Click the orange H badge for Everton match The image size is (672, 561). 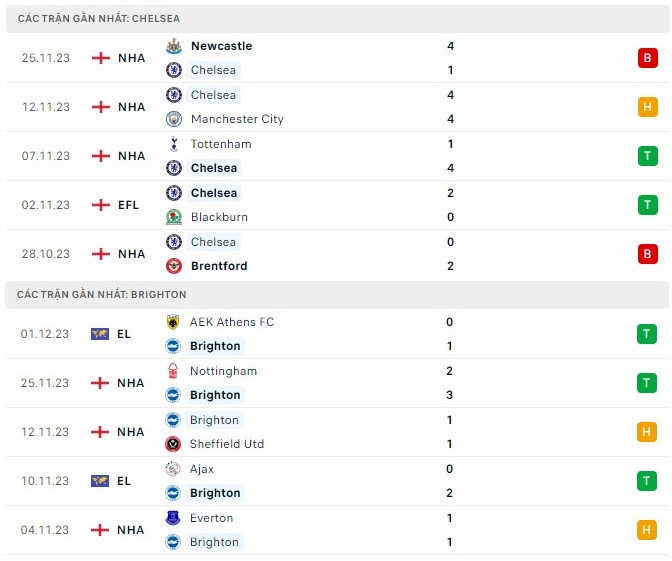[647, 530]
